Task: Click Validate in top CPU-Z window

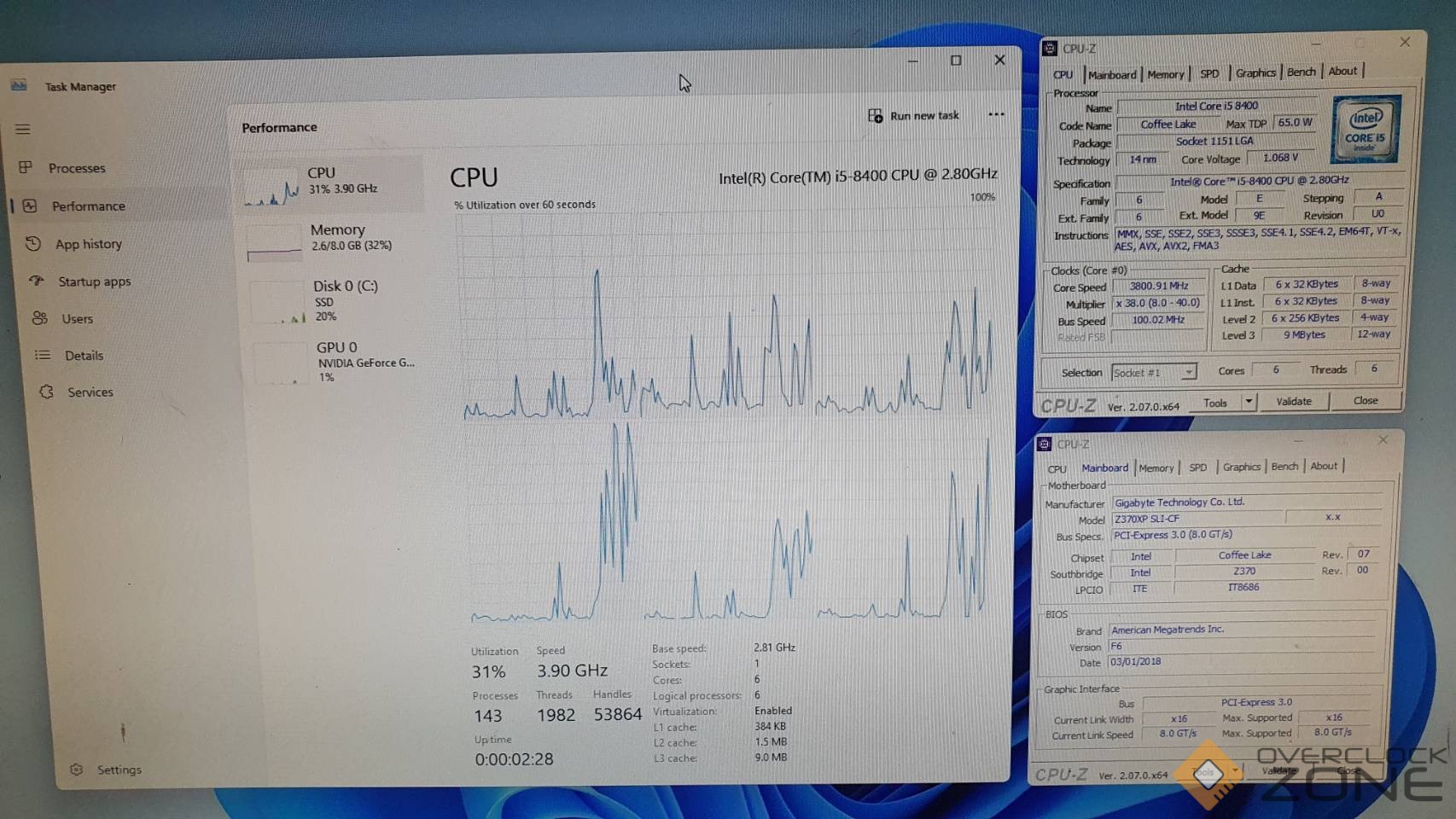Action: [1294, 401]
